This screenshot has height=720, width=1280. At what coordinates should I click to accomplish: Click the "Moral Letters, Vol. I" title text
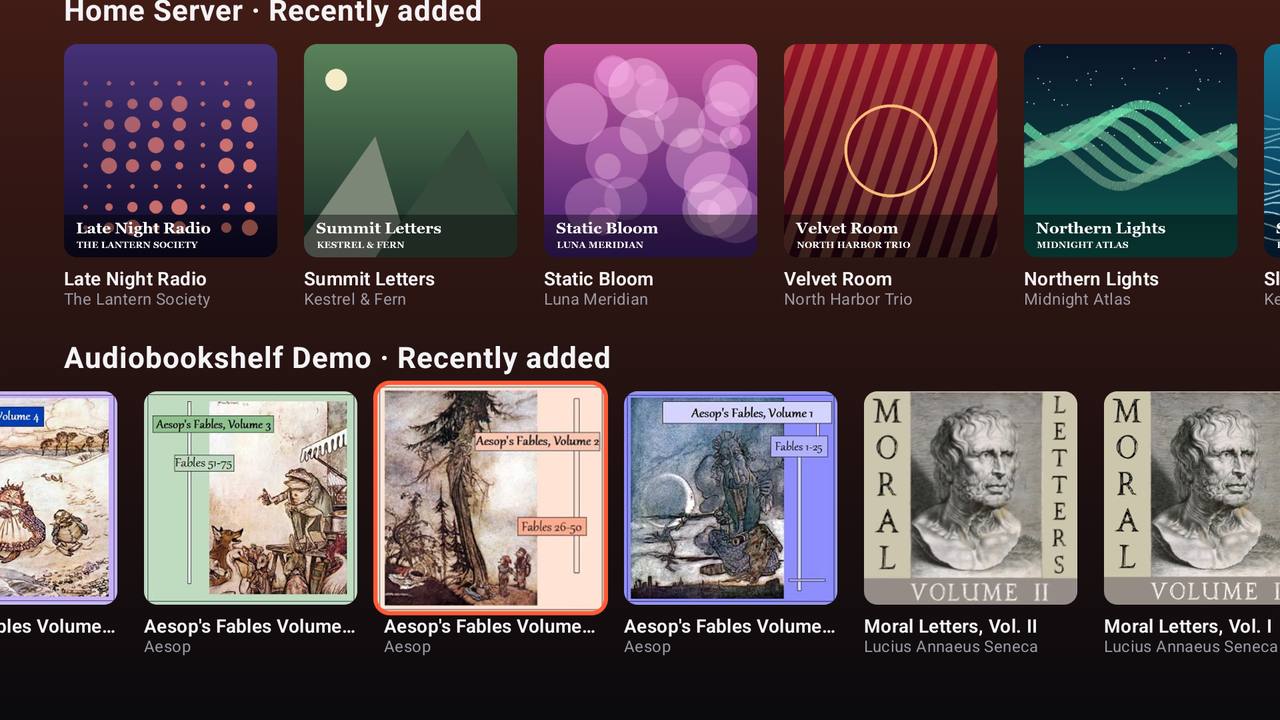tap(1188, 627)
